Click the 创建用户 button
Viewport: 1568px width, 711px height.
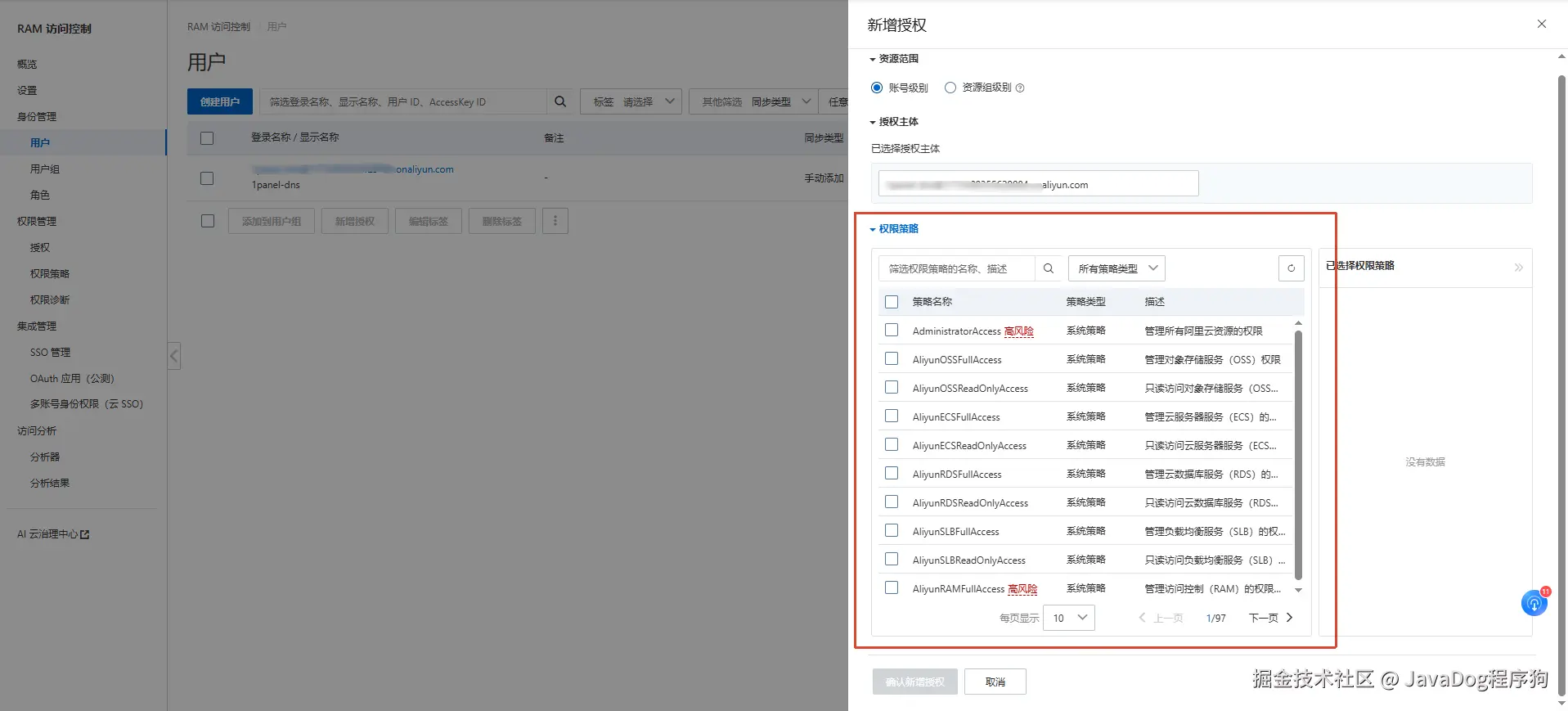point(220,101)
